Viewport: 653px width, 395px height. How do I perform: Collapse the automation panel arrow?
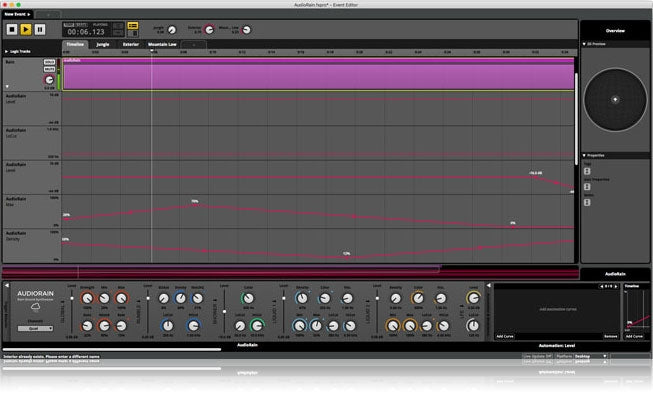[x=489, y=285]
